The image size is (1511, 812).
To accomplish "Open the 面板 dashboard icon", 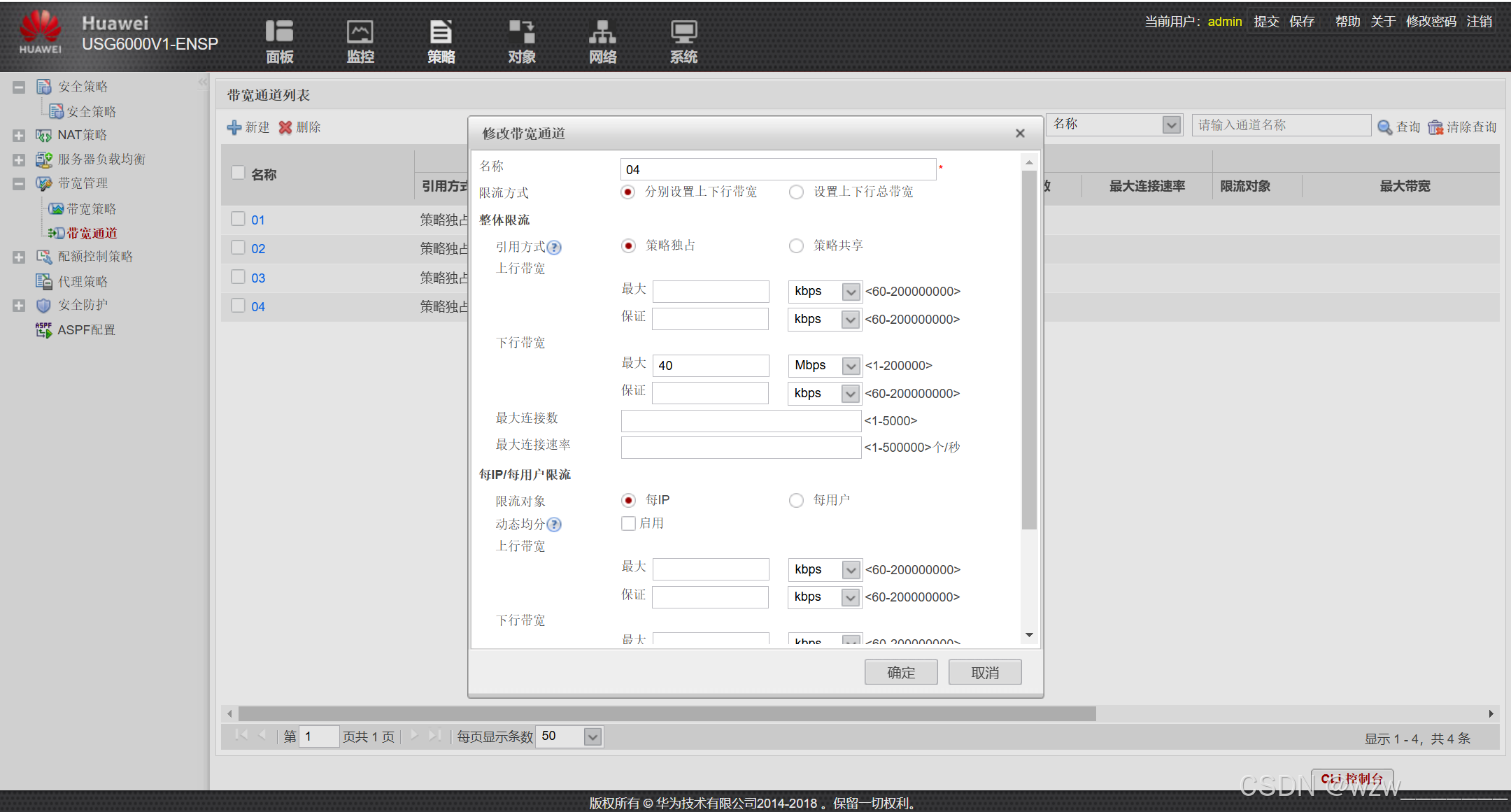I will 279,33.
